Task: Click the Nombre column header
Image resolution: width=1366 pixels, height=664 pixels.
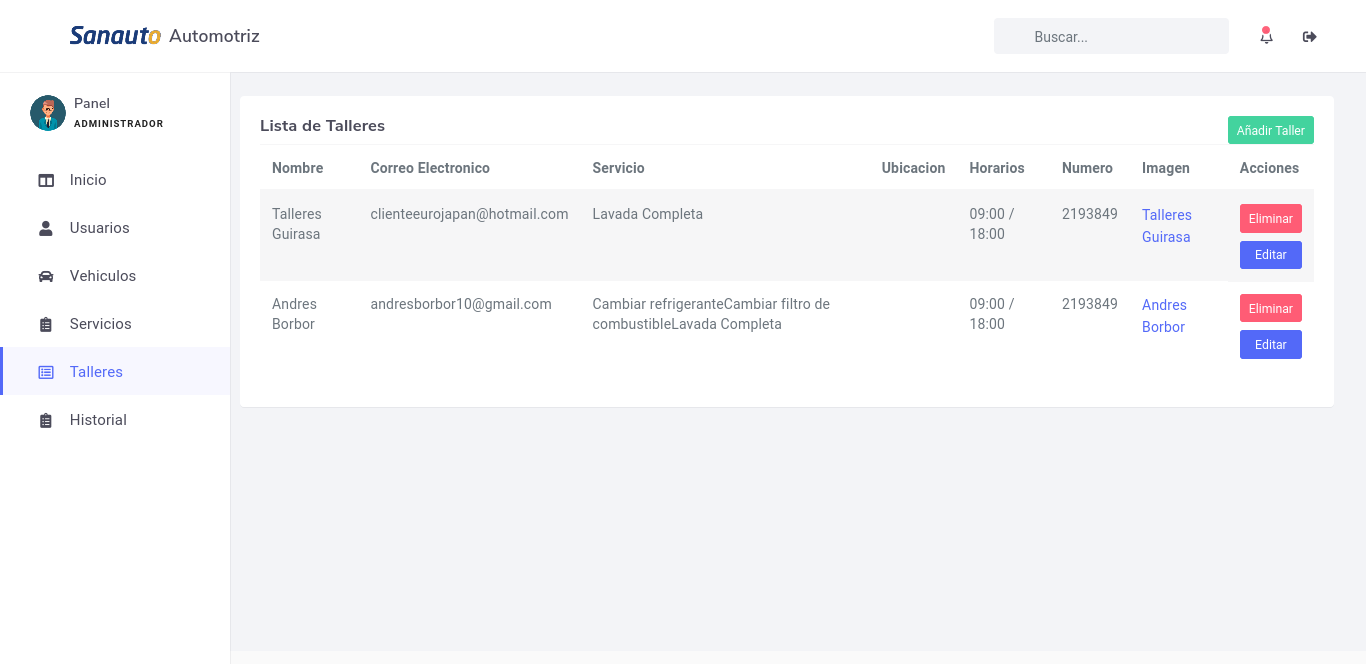Action: (297, 168)
